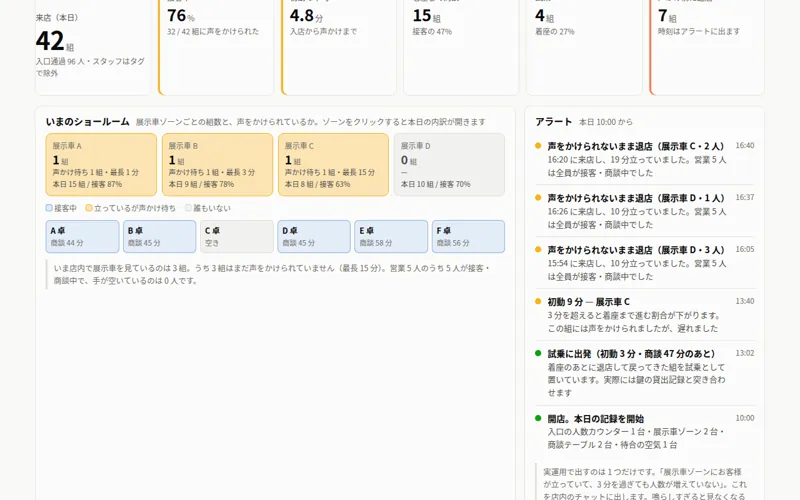The height and width of the screenshot is (500, 800).
Task: Click the 入口通過 96人 note text
Action: [x=90, y=67]
